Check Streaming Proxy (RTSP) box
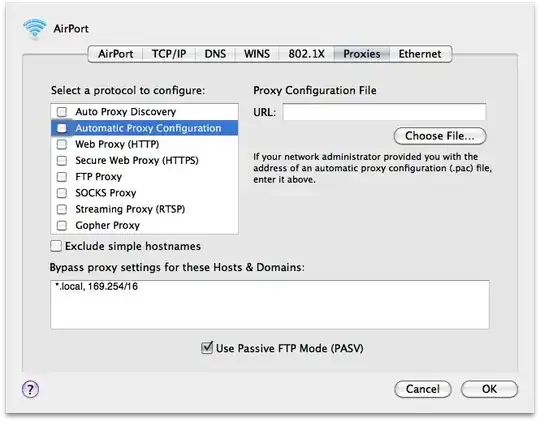540x422 pixels. click(62, 209)
